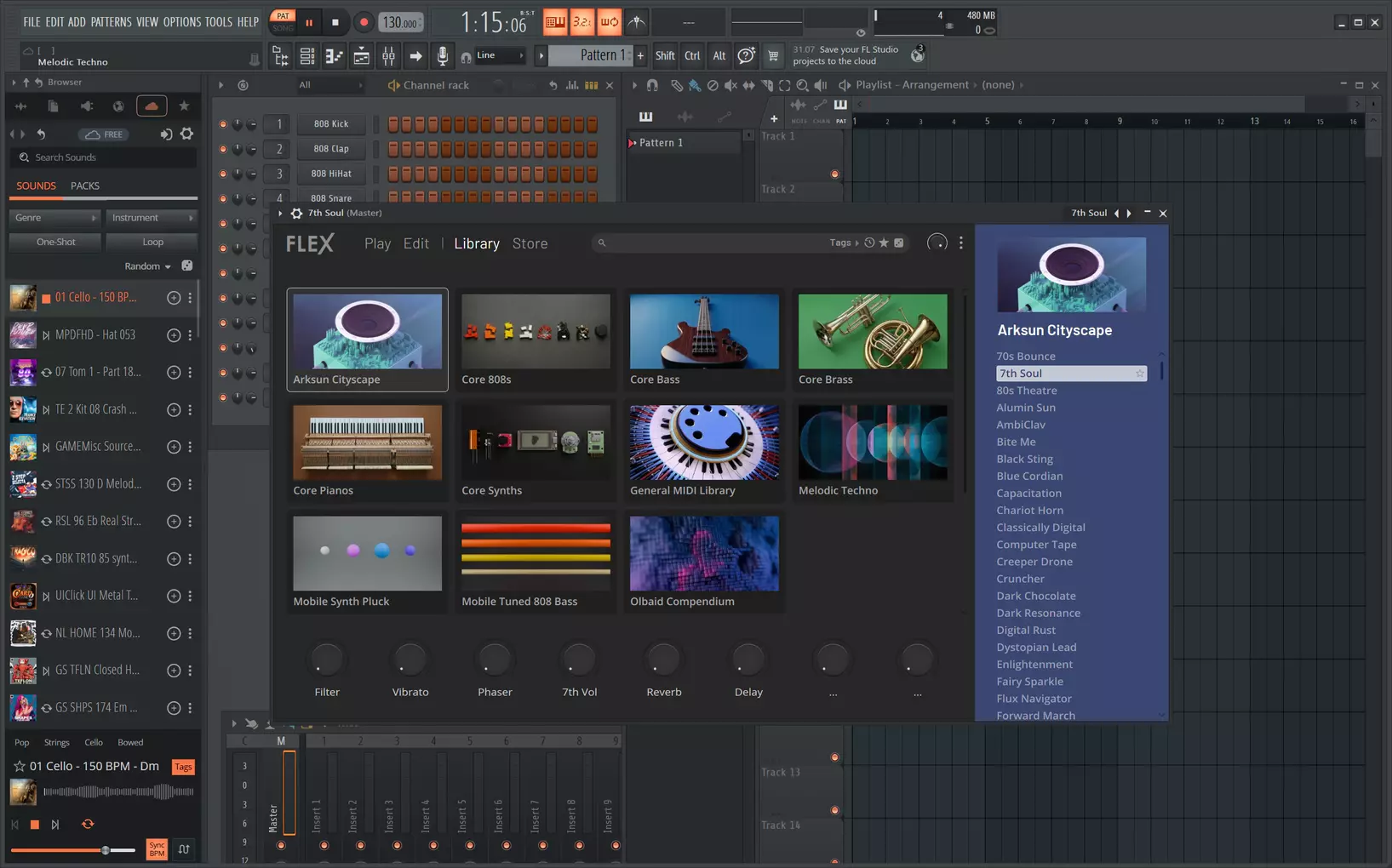
Task: Click the FLEX Reverb knob
Action: [x=664, y=660]
